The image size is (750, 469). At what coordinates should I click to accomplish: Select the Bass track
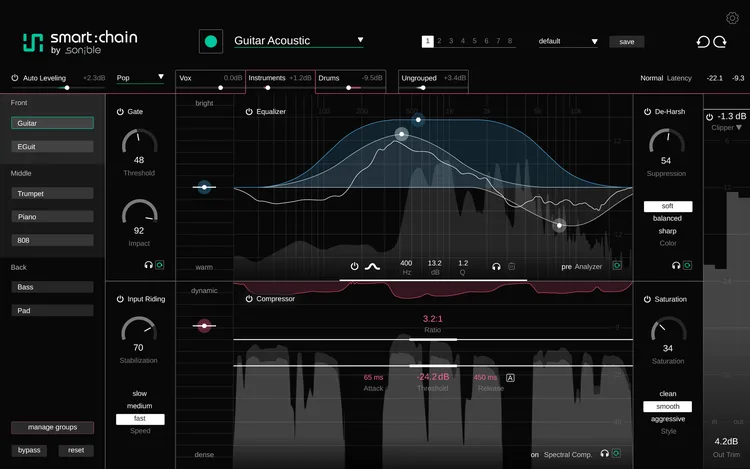click(52, 287)
